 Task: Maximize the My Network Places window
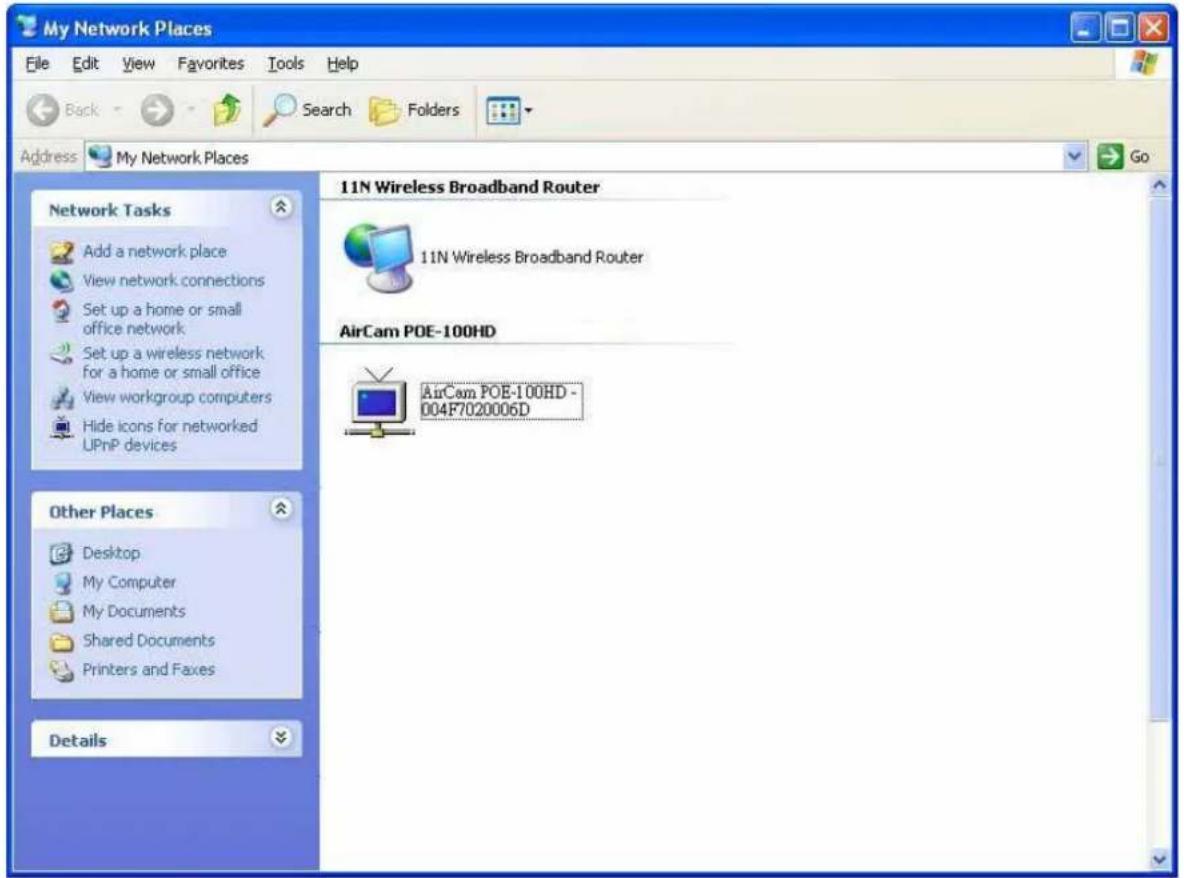[x=1120, y=29]
